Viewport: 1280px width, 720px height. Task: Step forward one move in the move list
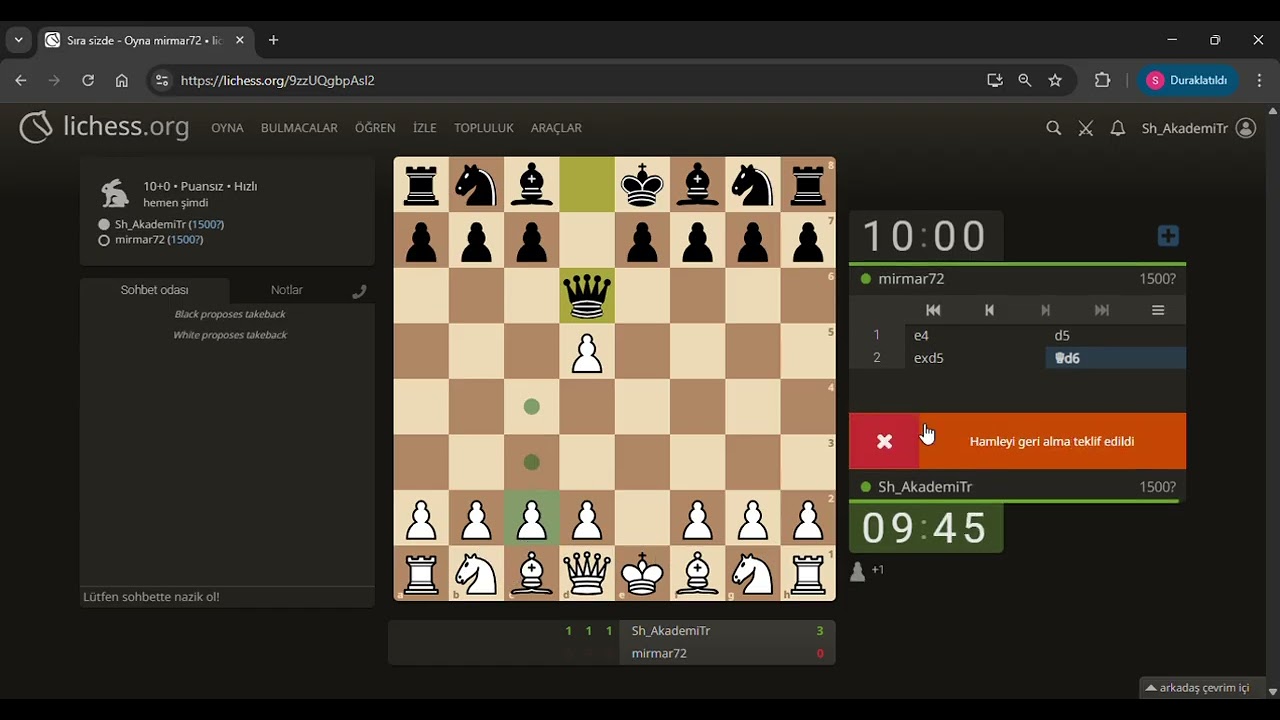(1045, 310)
